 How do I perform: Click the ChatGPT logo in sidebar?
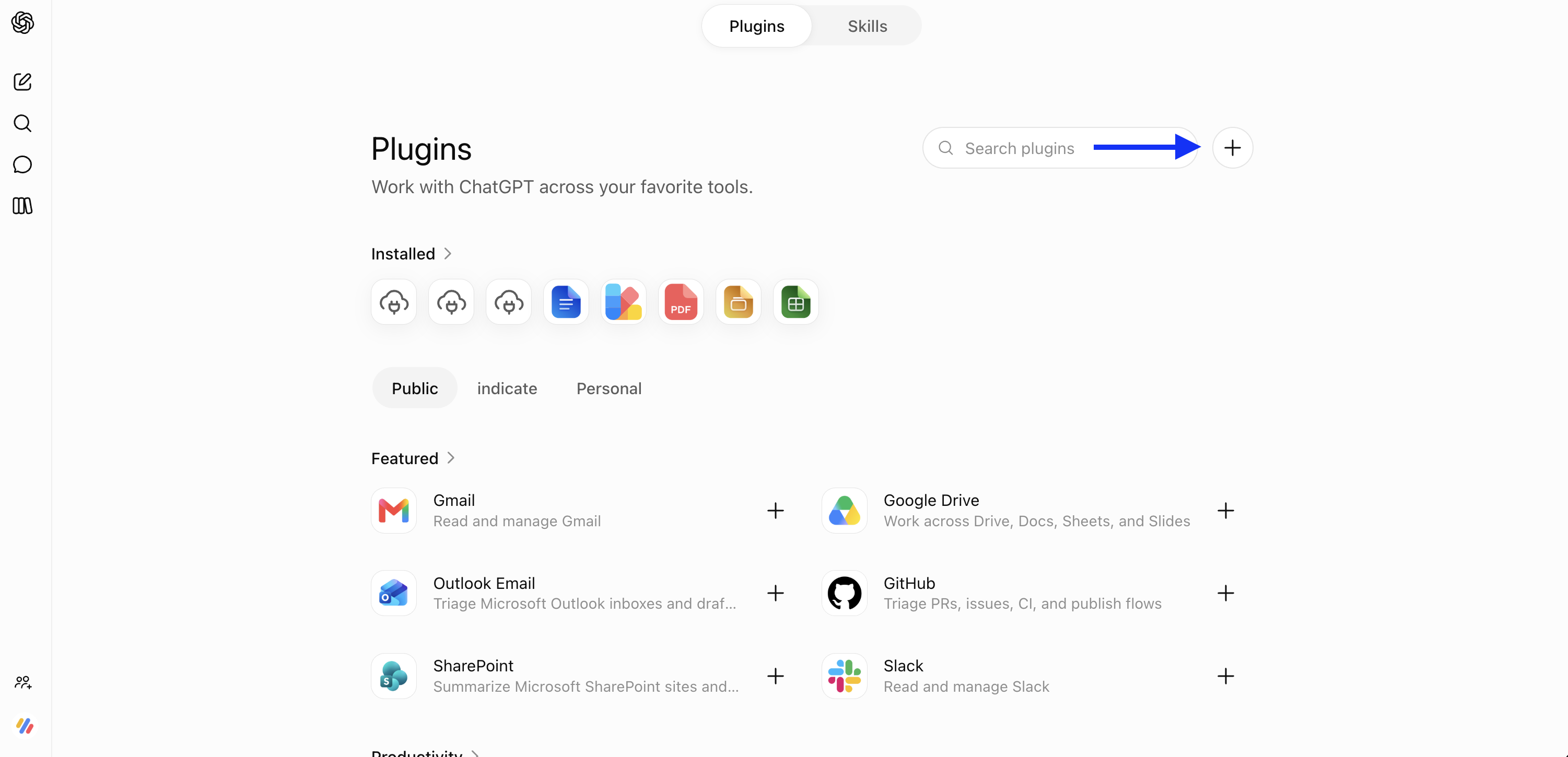pos(22,23)
